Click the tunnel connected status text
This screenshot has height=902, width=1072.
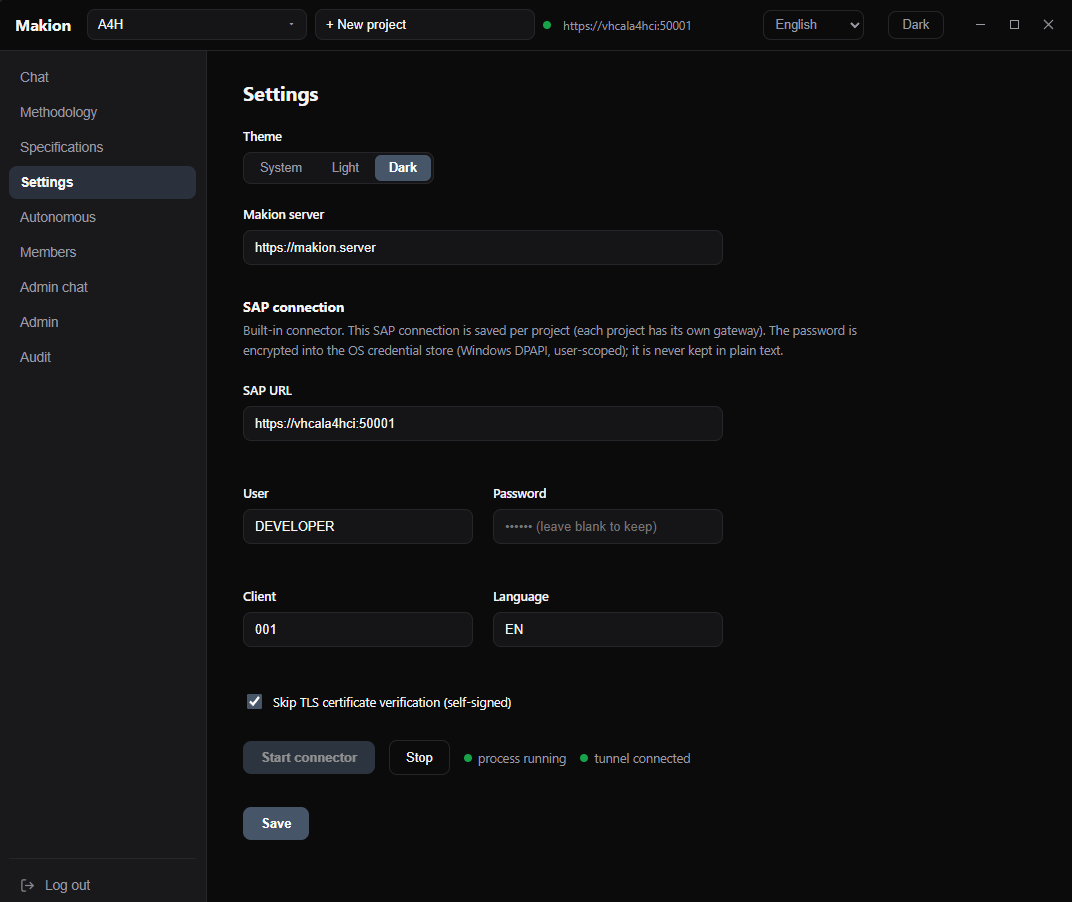642,759
